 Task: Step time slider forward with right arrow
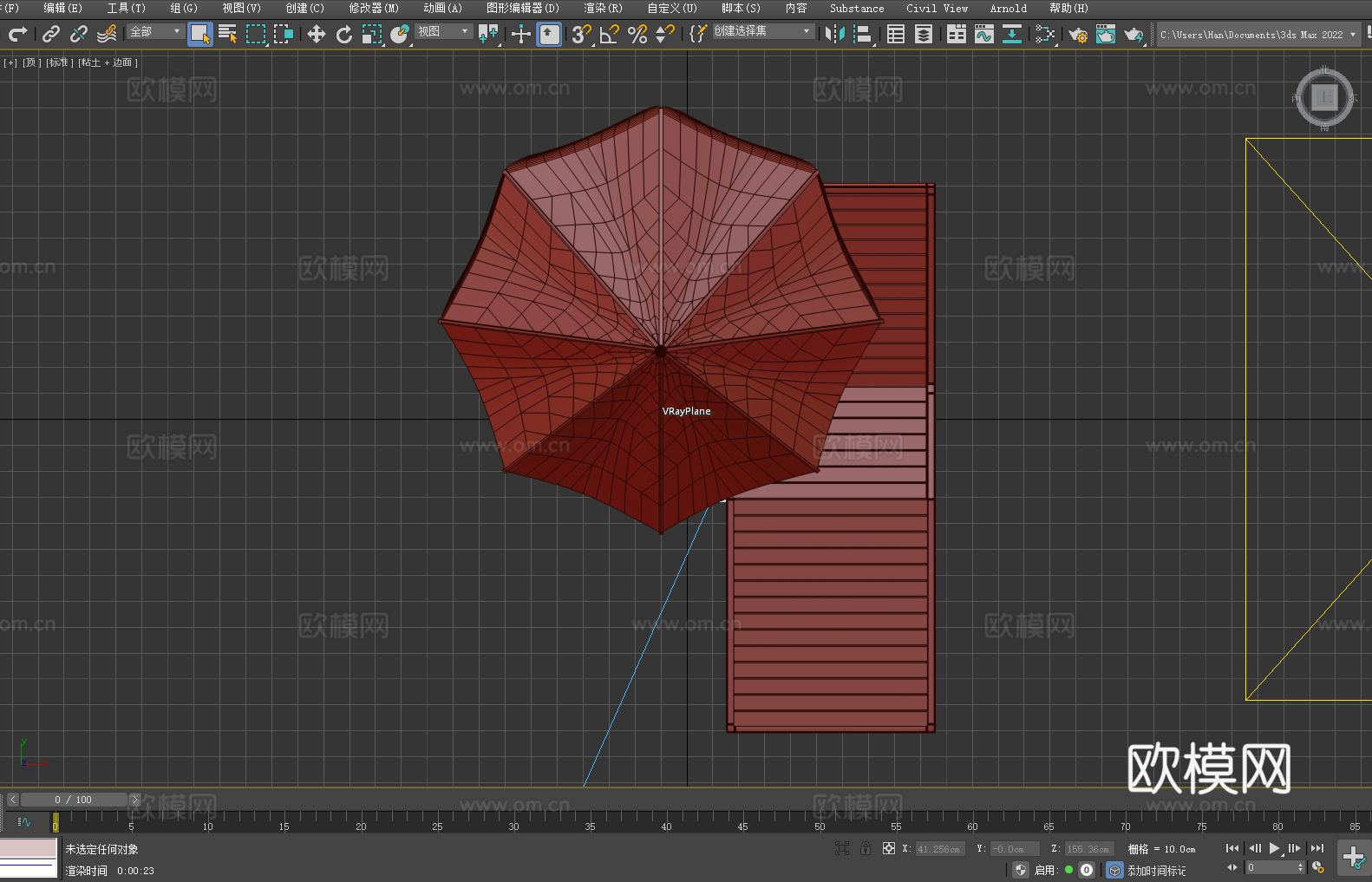[134, 800]
